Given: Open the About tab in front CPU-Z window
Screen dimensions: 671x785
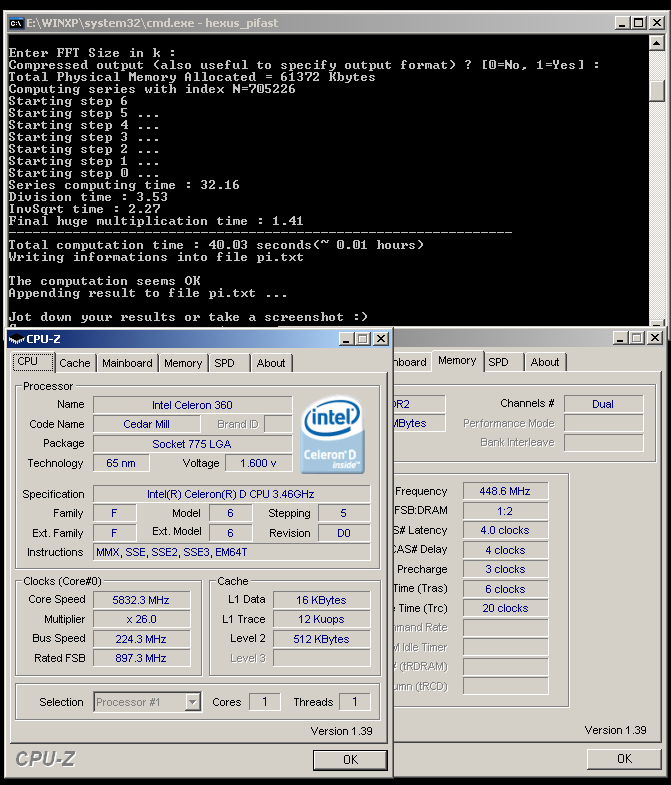Looking at the screenshot, I should pos(271,363).
